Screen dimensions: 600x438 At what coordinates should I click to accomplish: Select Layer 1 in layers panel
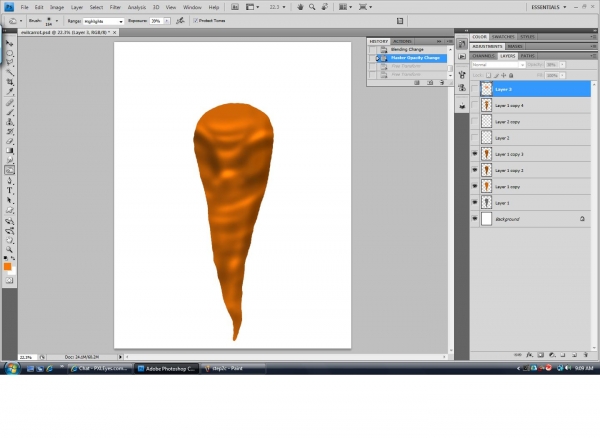tap(530, 203)
